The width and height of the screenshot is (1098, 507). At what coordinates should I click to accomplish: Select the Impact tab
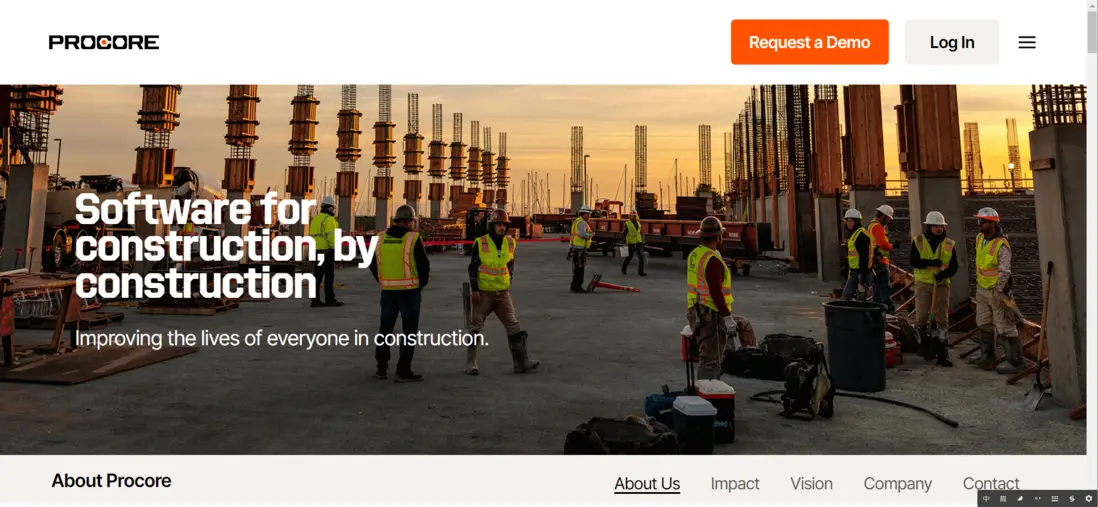735,484
